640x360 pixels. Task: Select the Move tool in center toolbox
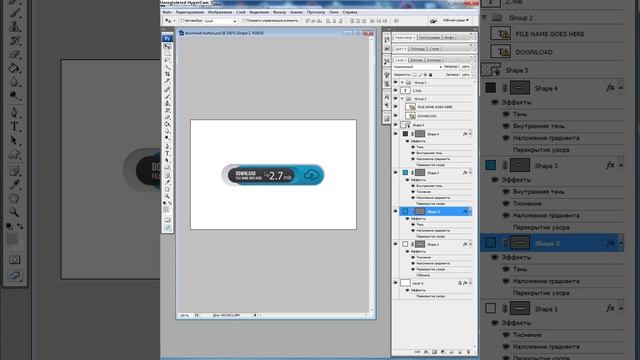167,47
